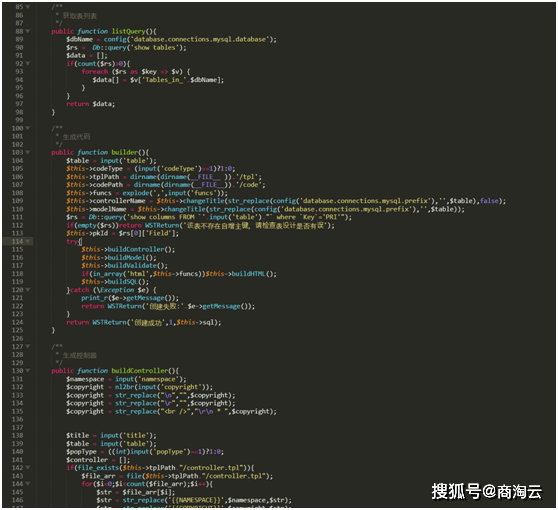Fold the comment block starting at line 127

coord(28,346)
